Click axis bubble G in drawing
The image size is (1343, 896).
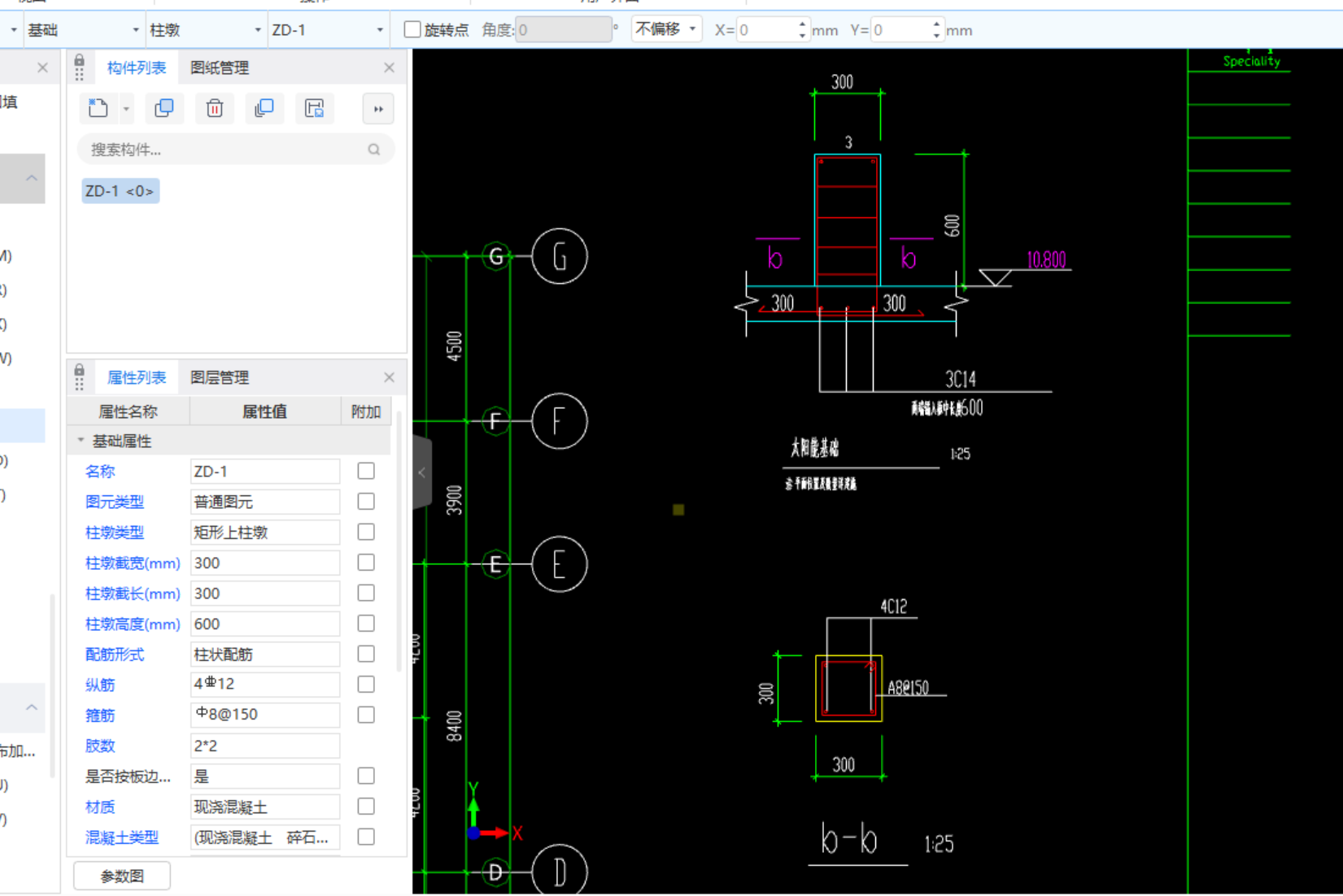click(x=559, y=257)
